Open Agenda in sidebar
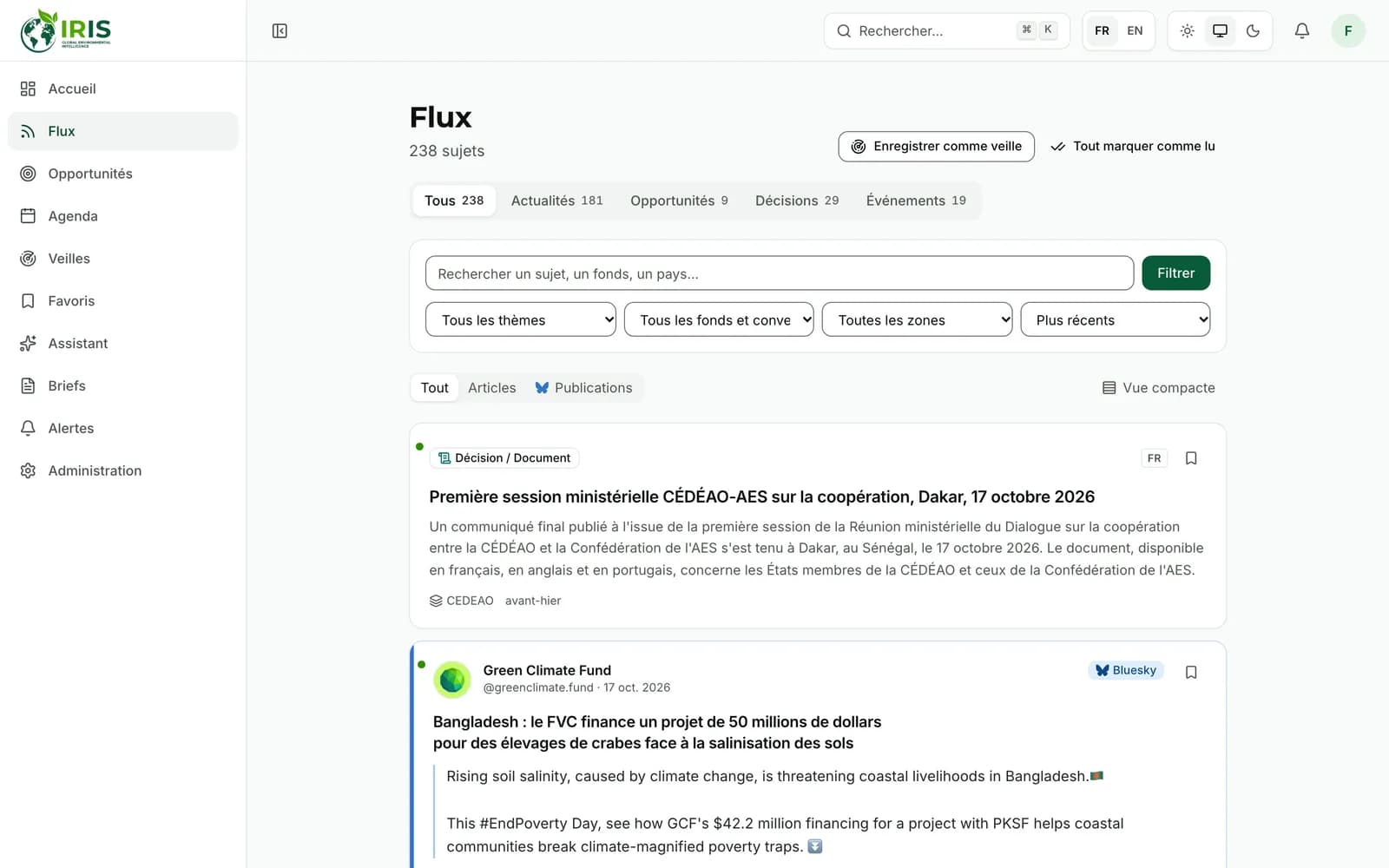The width and height of the screenshot is (1389, 868). (122, 216)
